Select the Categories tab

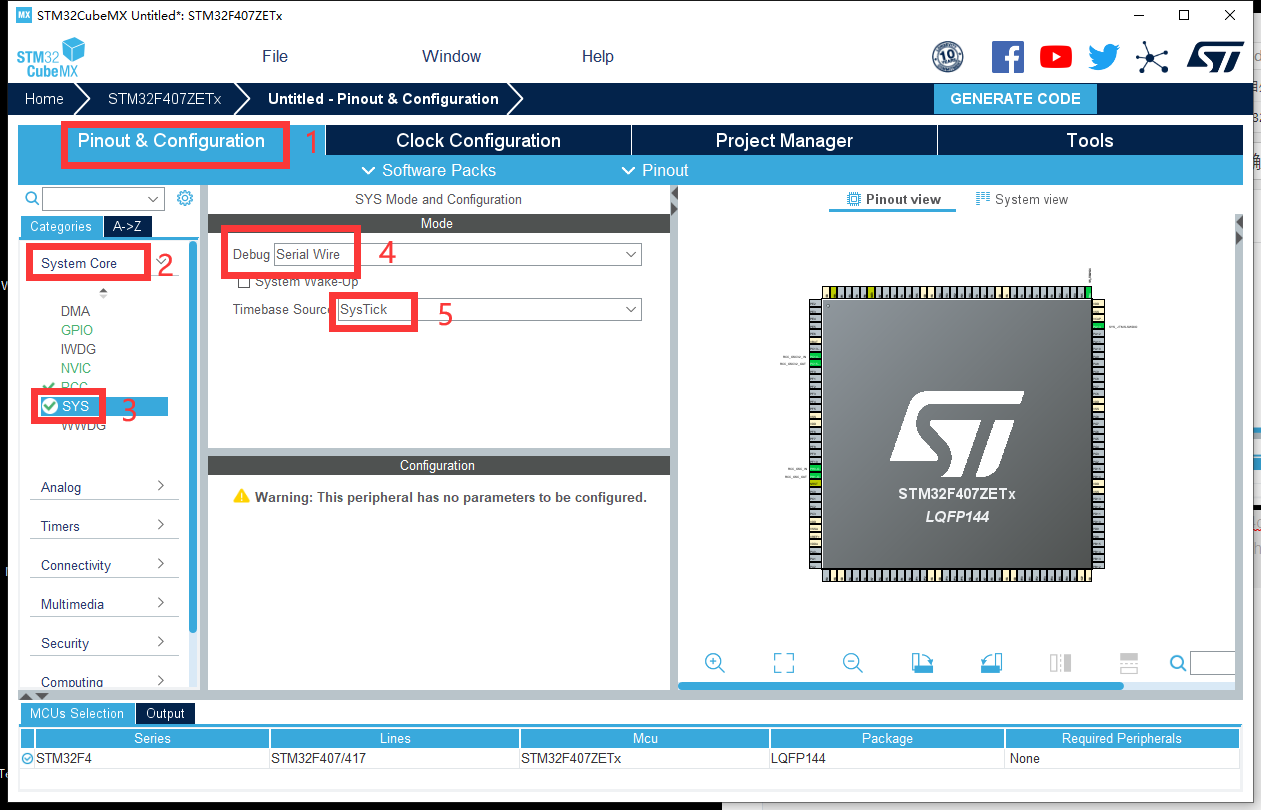[x=61, y=227]
